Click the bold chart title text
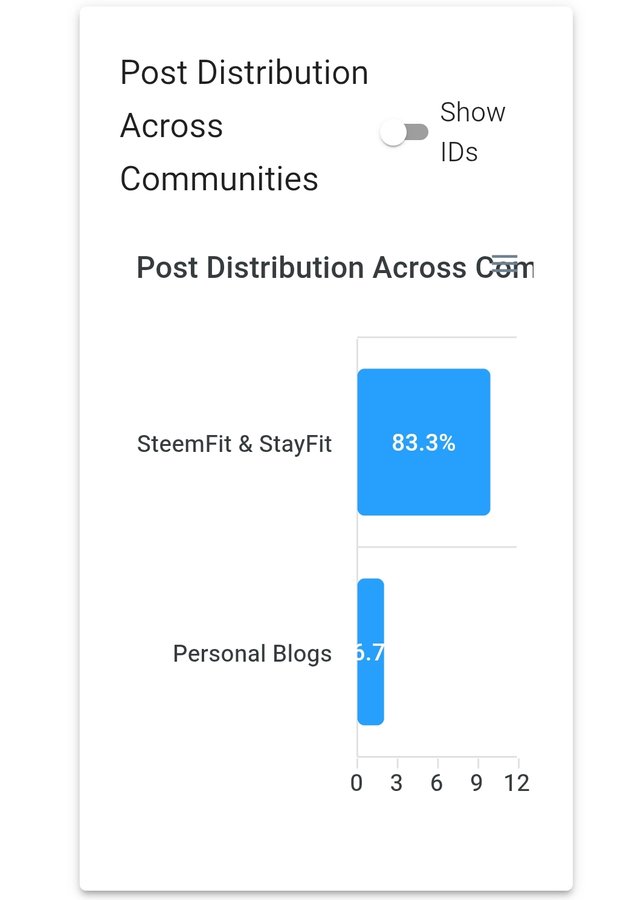 [335, 267]
